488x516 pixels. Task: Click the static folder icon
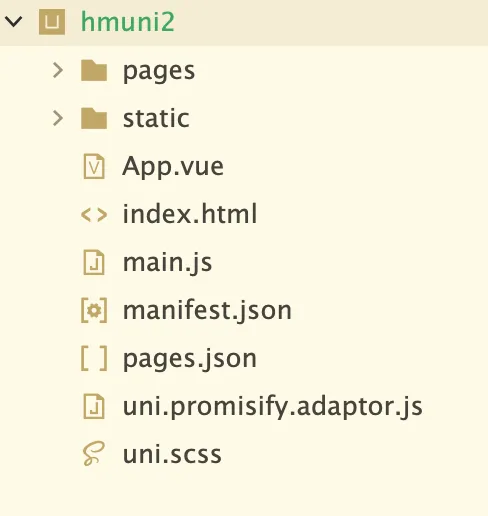[x=94, y=118]
